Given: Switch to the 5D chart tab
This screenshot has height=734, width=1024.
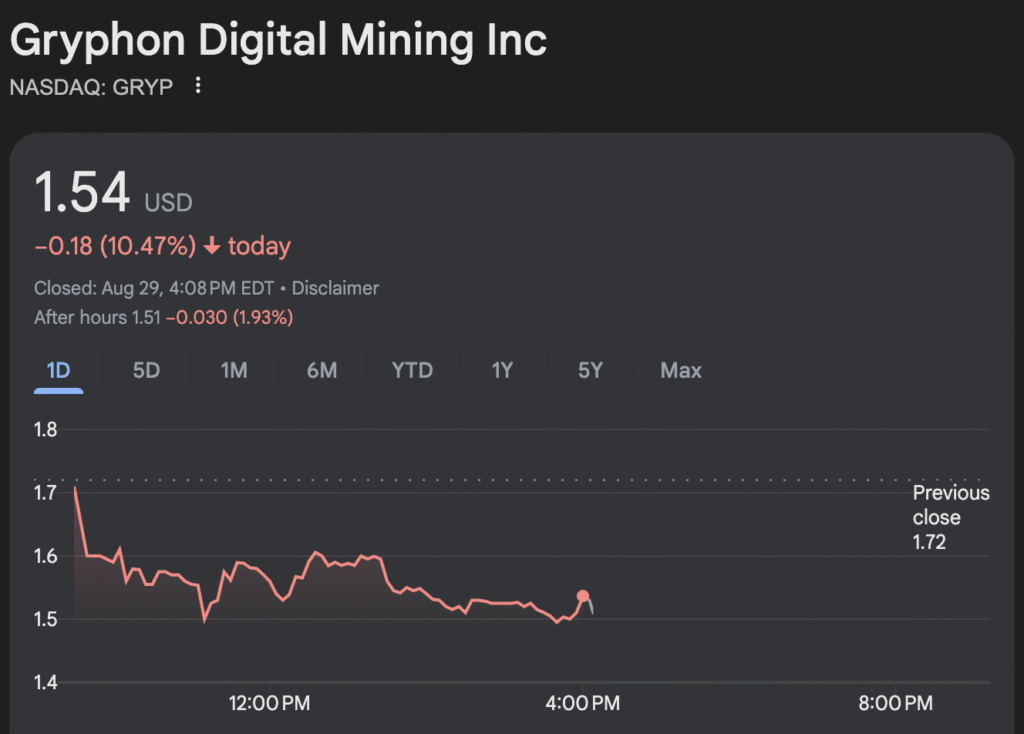Looking at the screenshot, I should (146, 370).
